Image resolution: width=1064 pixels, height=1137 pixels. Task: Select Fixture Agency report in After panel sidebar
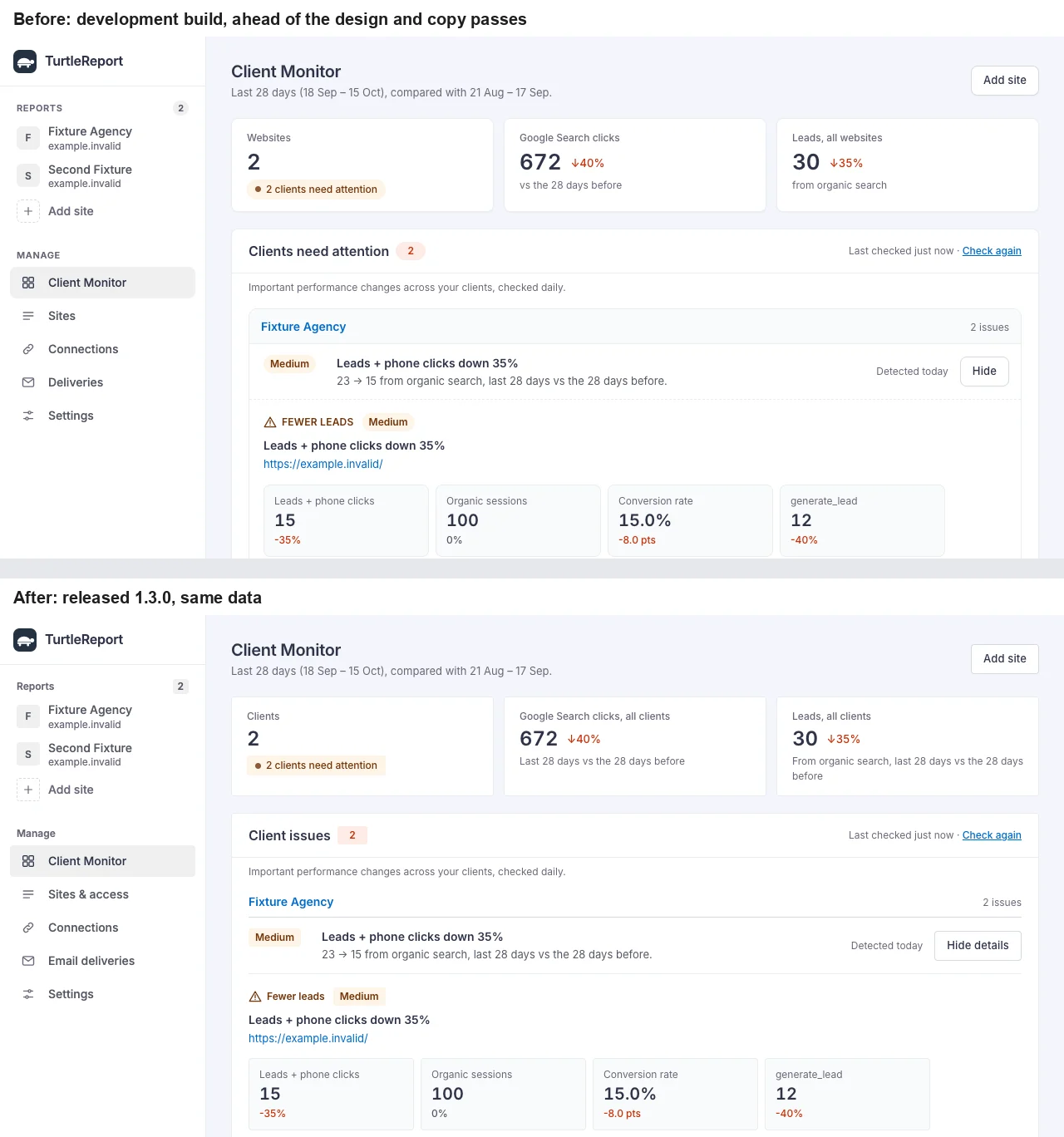click(x=102, y=716)
